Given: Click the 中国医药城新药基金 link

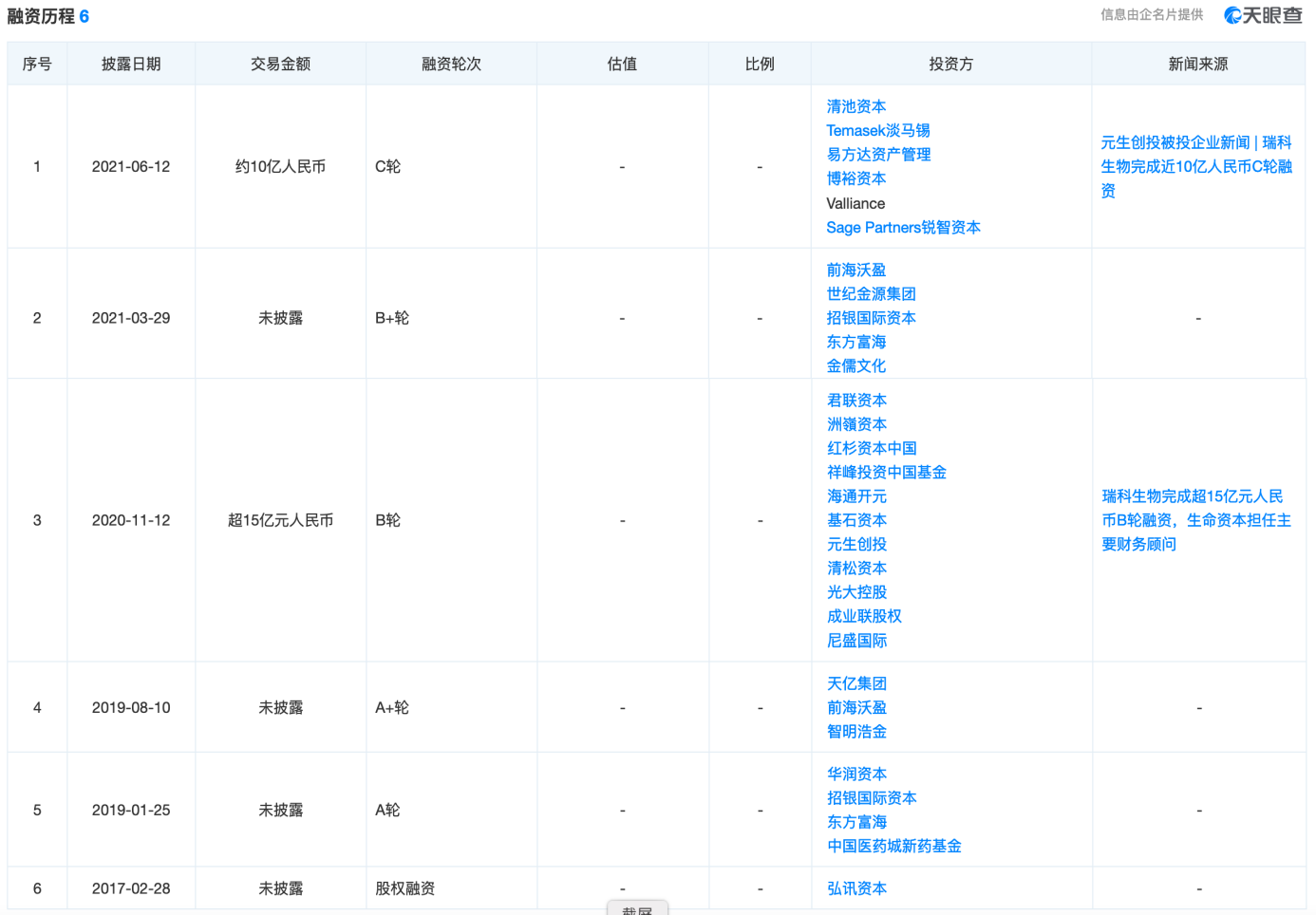Looking at the screenshot, I should 893,846.
